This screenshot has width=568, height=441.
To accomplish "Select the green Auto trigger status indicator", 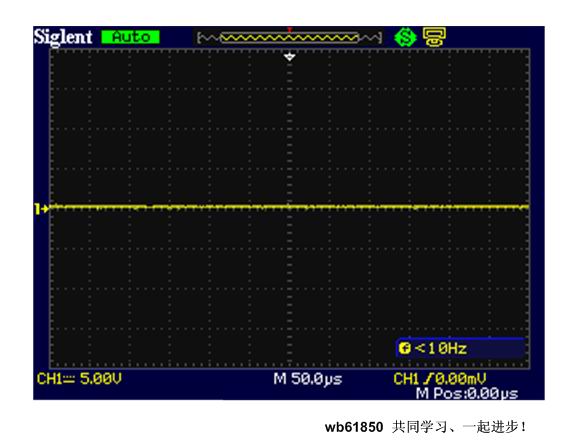I will pos(130,37).
